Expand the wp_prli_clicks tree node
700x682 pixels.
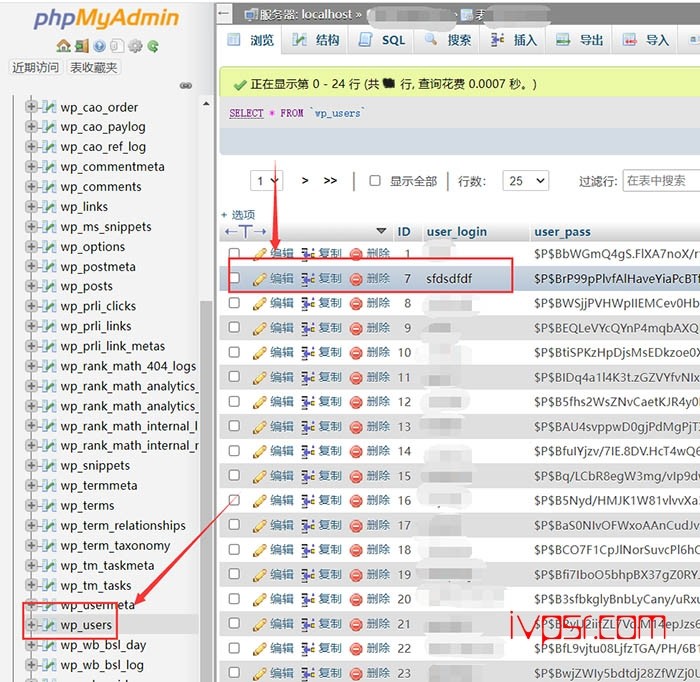[x=31, y=306]
